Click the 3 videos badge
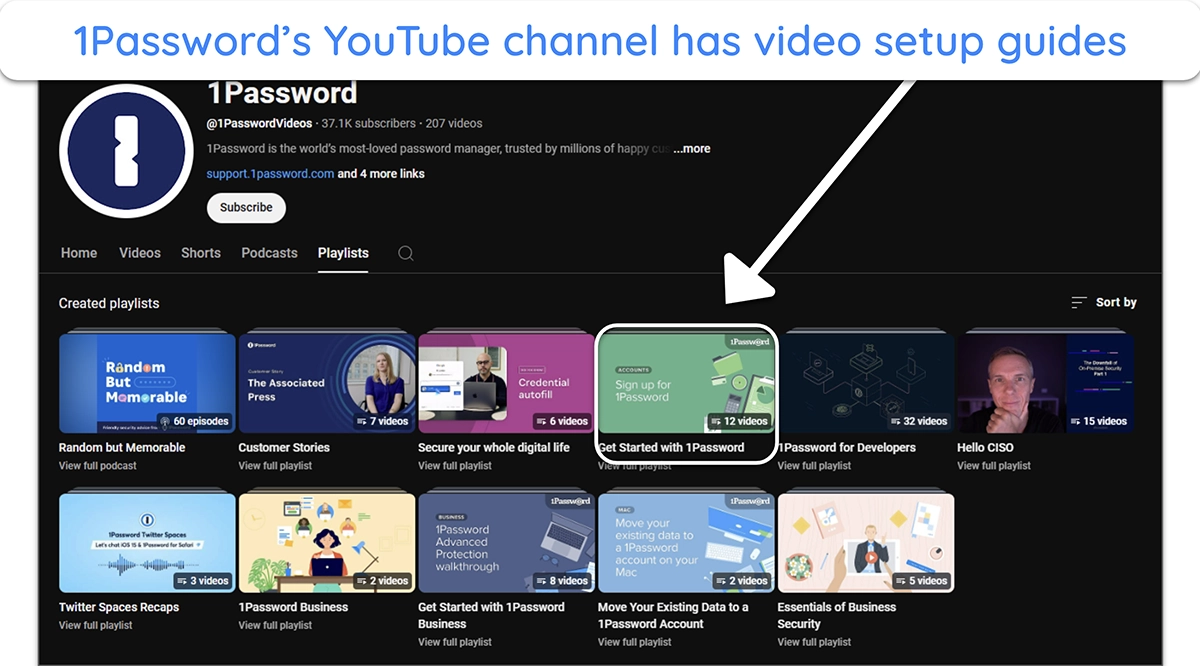 pyautogui.click(x=201, y=581)
